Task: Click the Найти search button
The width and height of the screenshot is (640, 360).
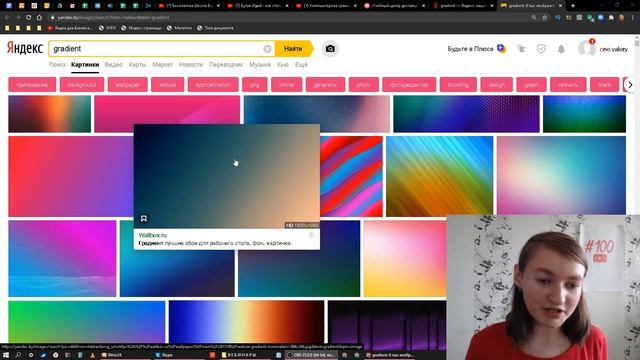Action: [x=293, y=49]
